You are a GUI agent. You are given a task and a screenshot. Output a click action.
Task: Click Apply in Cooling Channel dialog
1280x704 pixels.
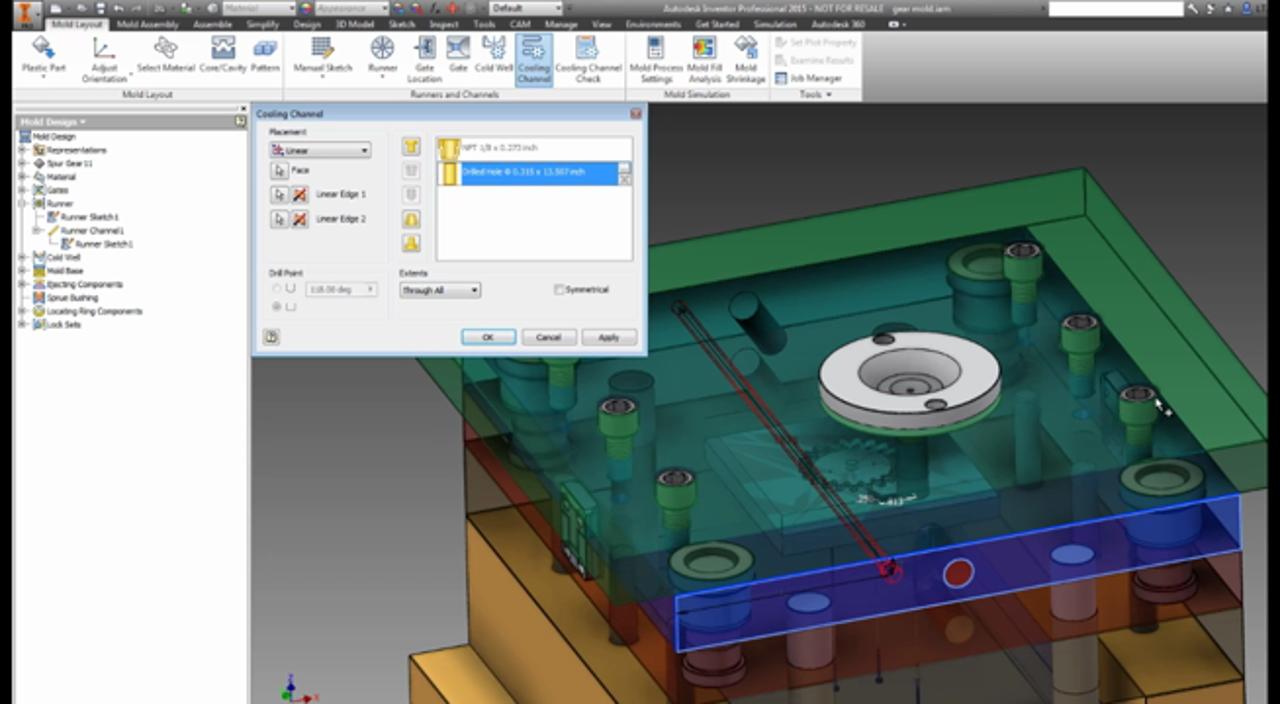(608, 337)
